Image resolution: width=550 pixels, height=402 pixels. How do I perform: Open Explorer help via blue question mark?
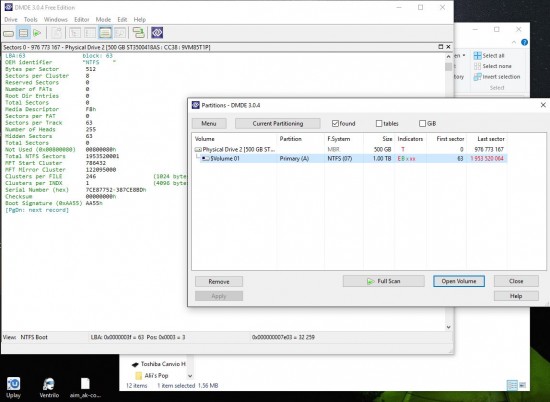[x=524, y=42]
